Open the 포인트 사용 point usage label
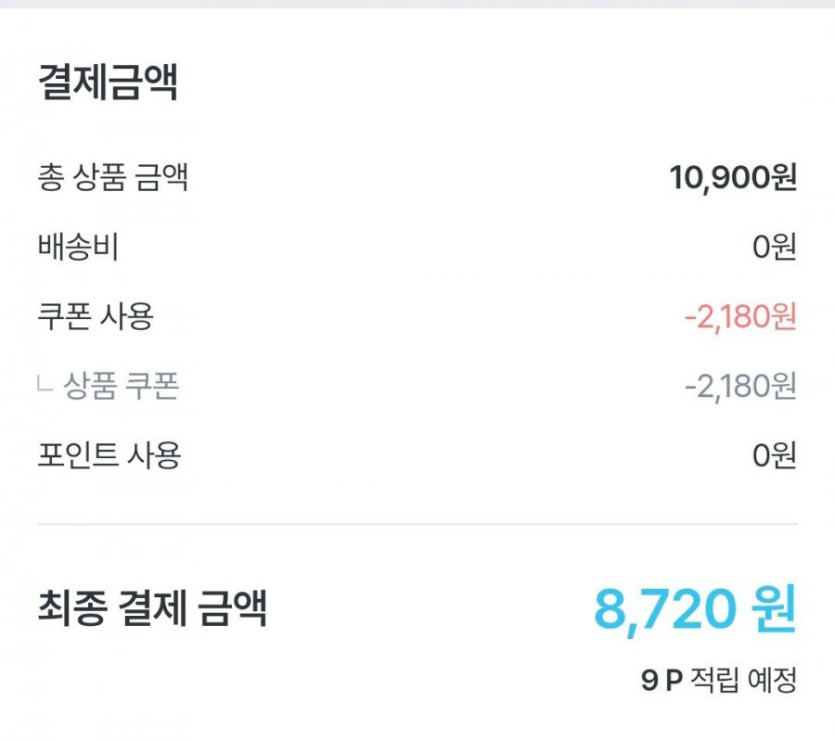 109,456
